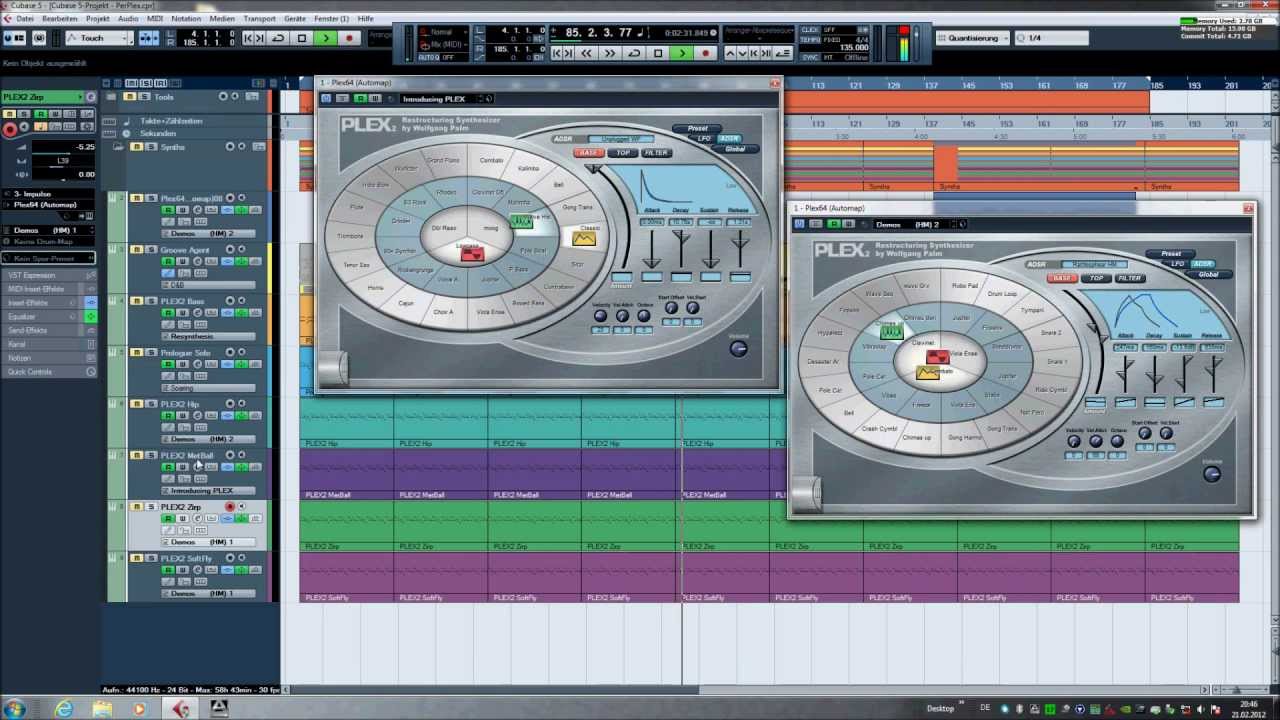Rewind in the floating transport panel
Image resolution: width=1280 pixels, height=720 pixels.
click(587, 53)
